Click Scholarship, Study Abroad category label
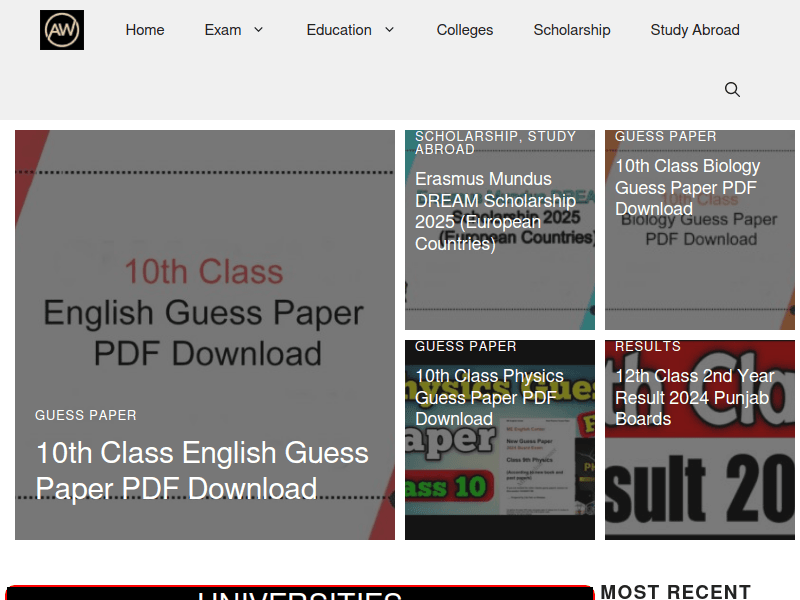This screenshot has height=600, width=800. (x=495, y=142)
